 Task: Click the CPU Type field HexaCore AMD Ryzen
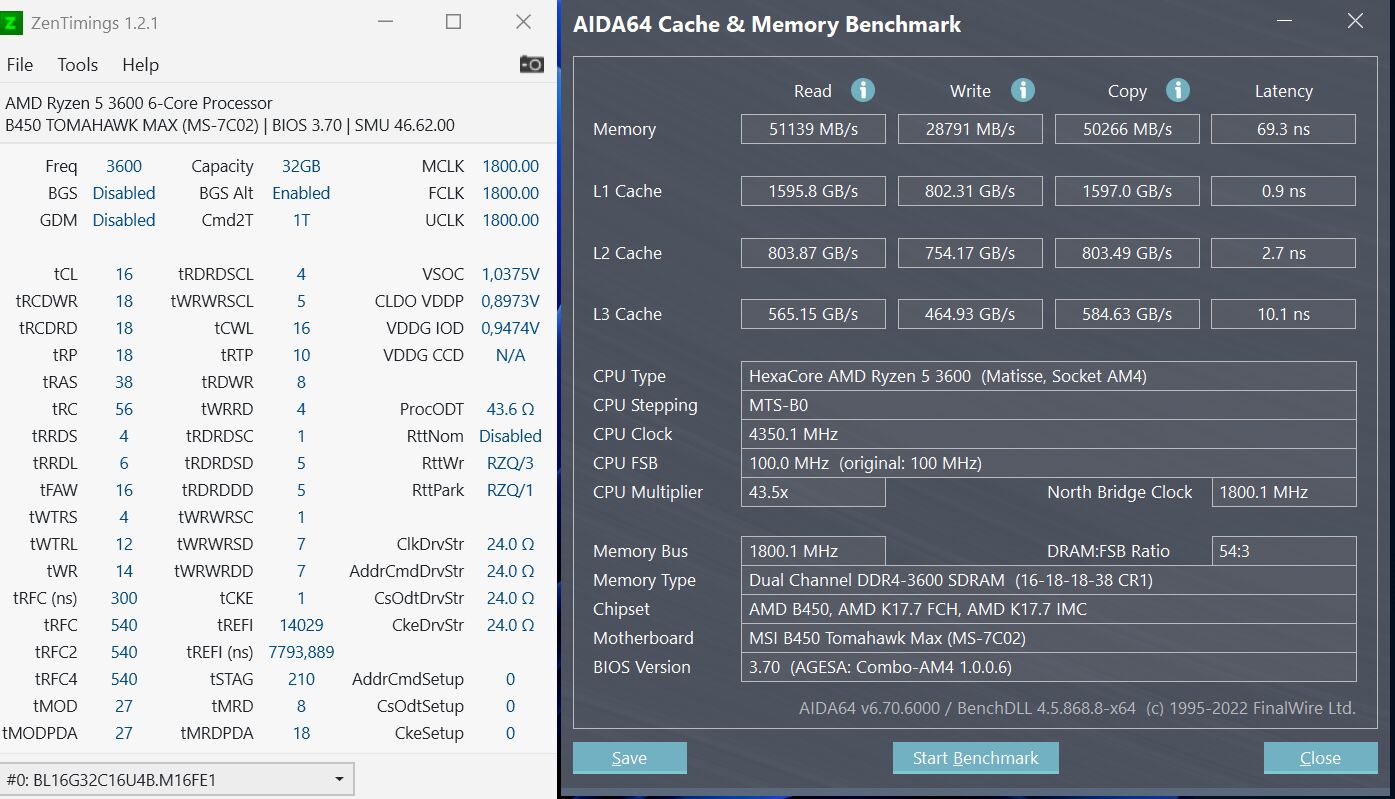coord(1048,376)
